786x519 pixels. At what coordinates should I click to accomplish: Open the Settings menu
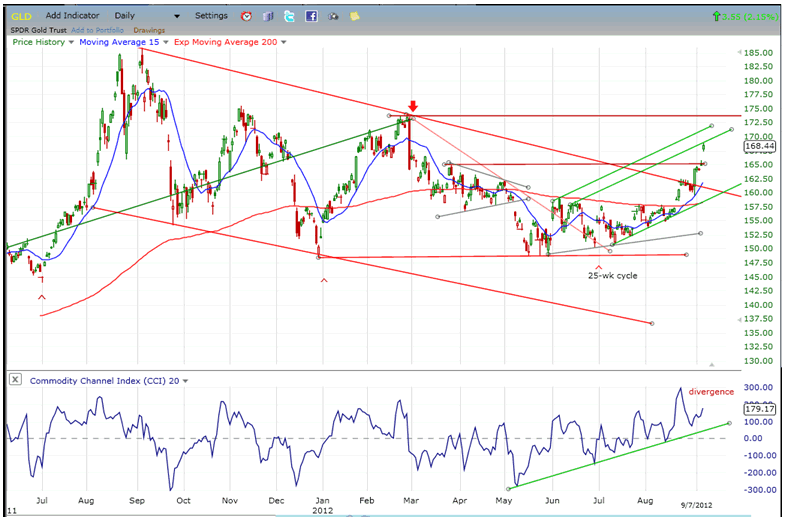pos(211,17)
